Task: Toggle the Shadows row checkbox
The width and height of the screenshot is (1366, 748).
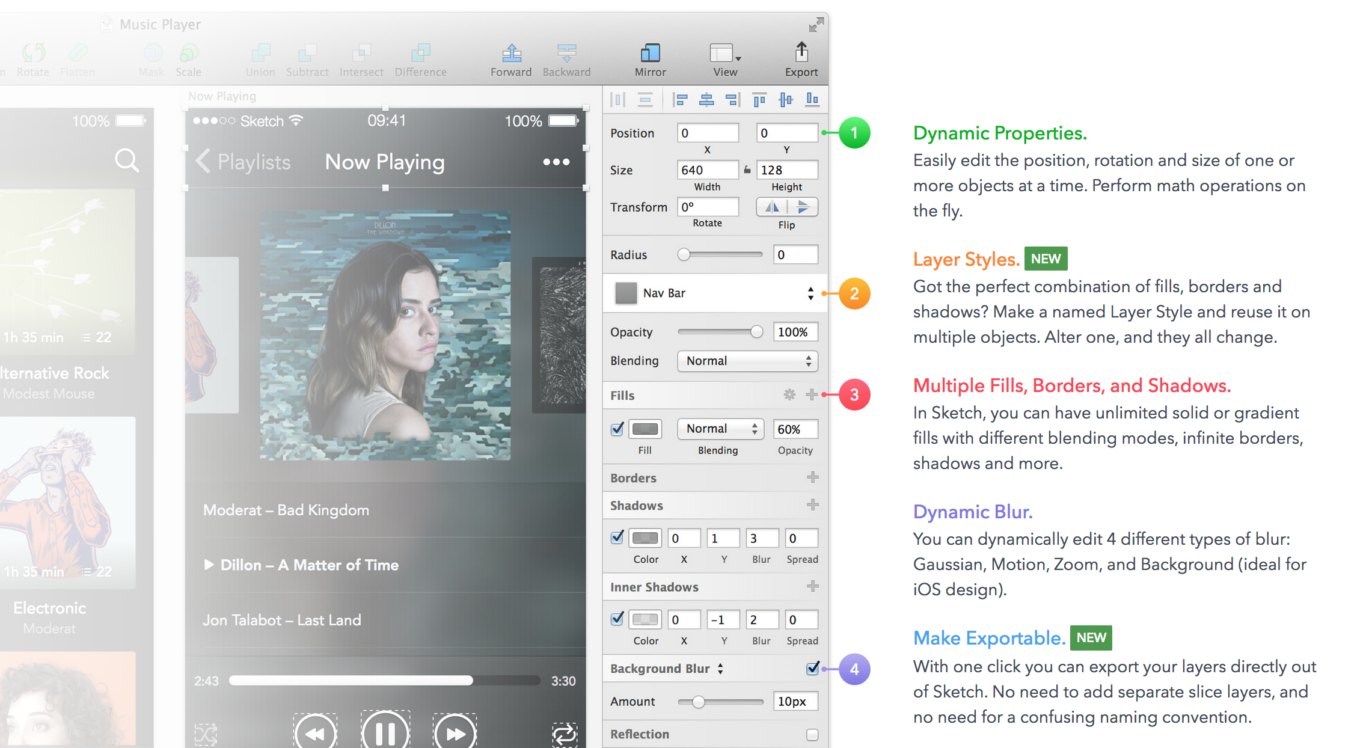Action: pos(617,537)
